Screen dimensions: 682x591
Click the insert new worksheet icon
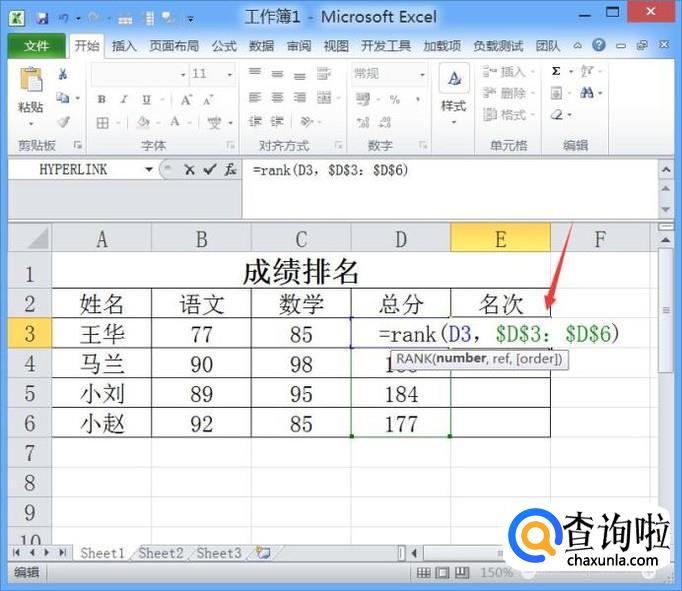[x=263, y=553]
